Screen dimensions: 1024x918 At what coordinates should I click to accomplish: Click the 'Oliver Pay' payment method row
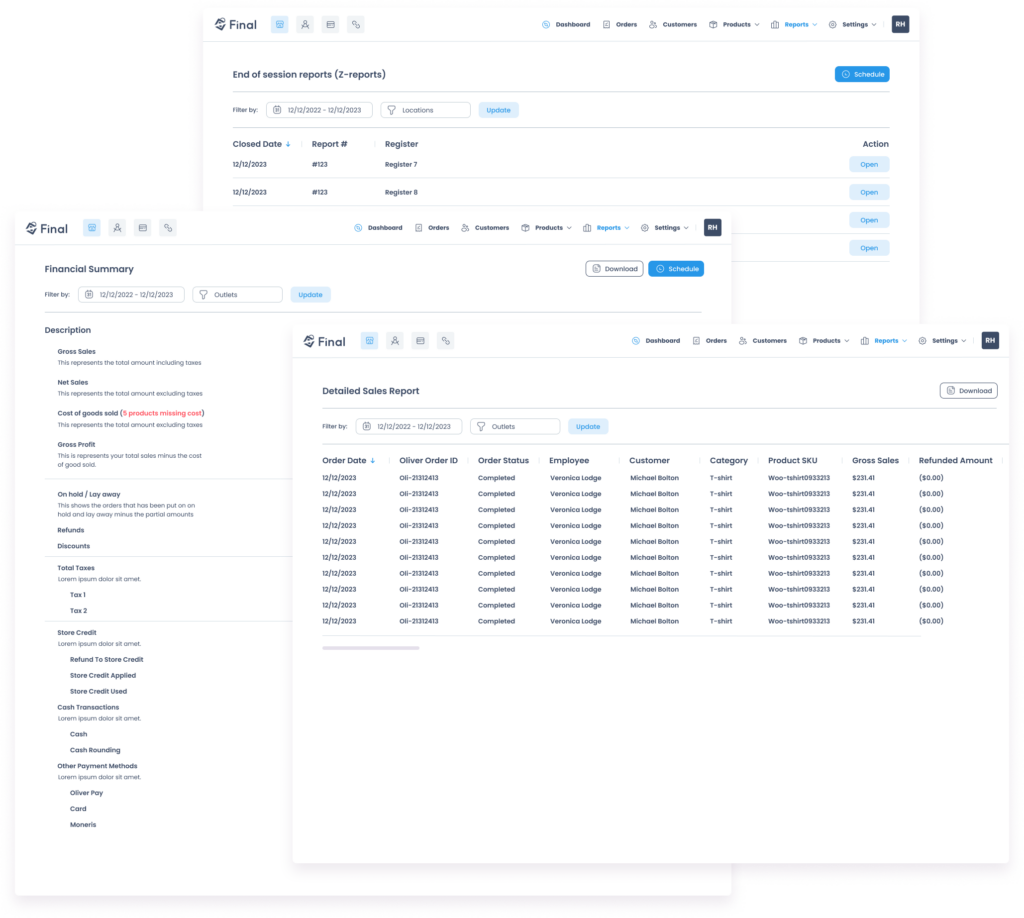coord(87,793)
